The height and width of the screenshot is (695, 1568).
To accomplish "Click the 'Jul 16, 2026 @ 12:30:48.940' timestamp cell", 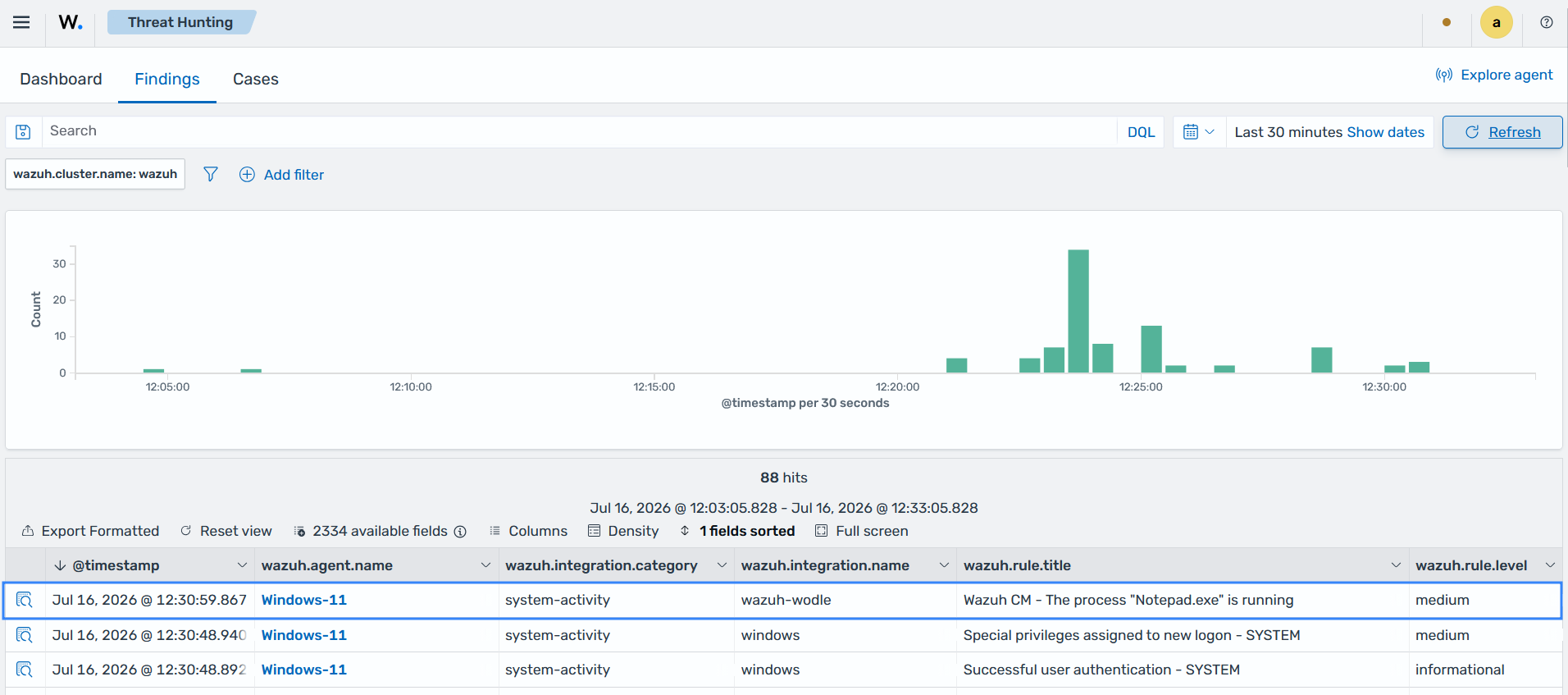I will [149, 635].
